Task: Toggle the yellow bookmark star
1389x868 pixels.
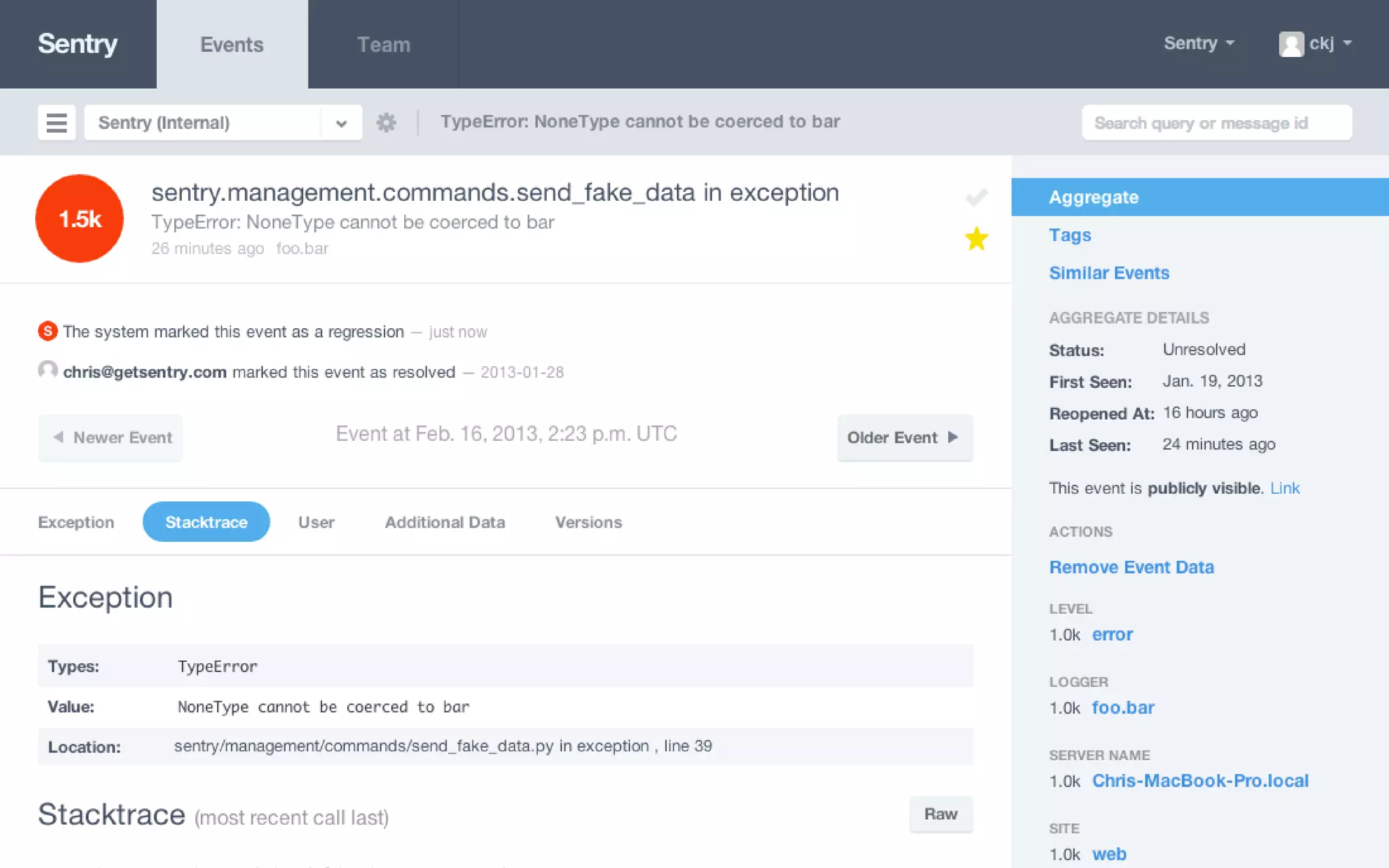Action: (976, 239)
